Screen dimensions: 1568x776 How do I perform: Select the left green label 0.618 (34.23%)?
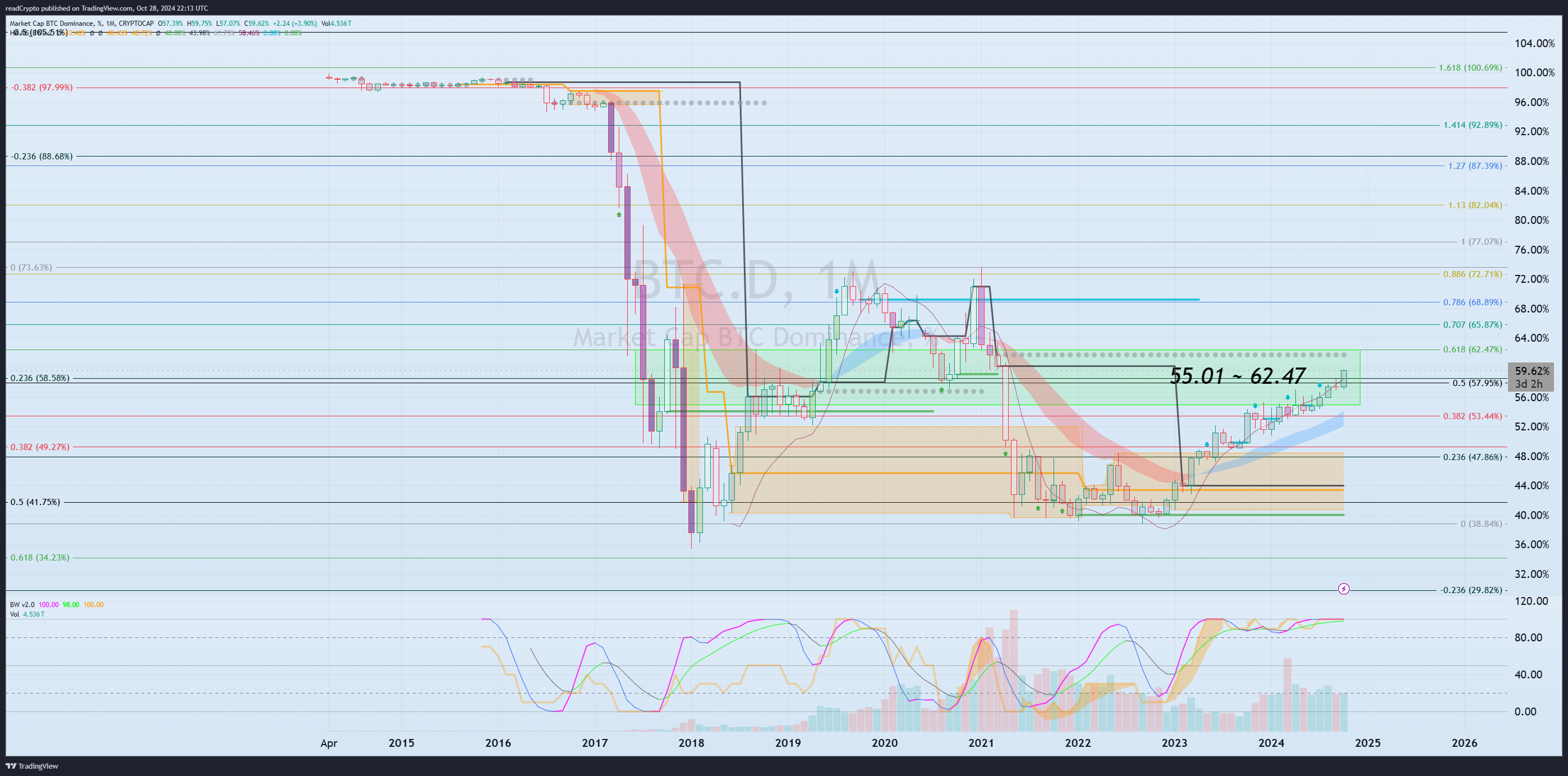[40, 558]
